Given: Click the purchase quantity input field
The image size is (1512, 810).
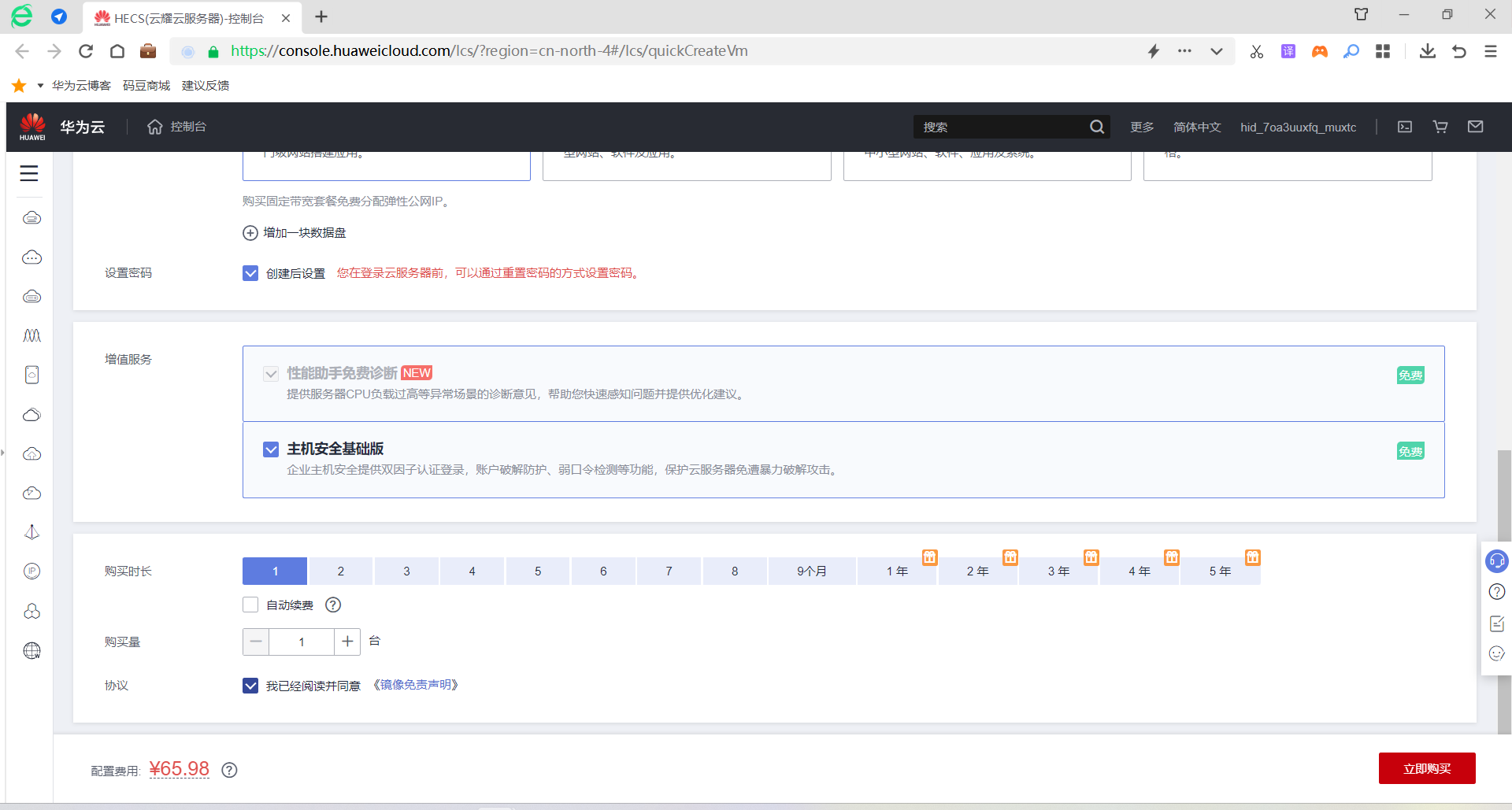Looking at the screenshot, I should 302,642.
